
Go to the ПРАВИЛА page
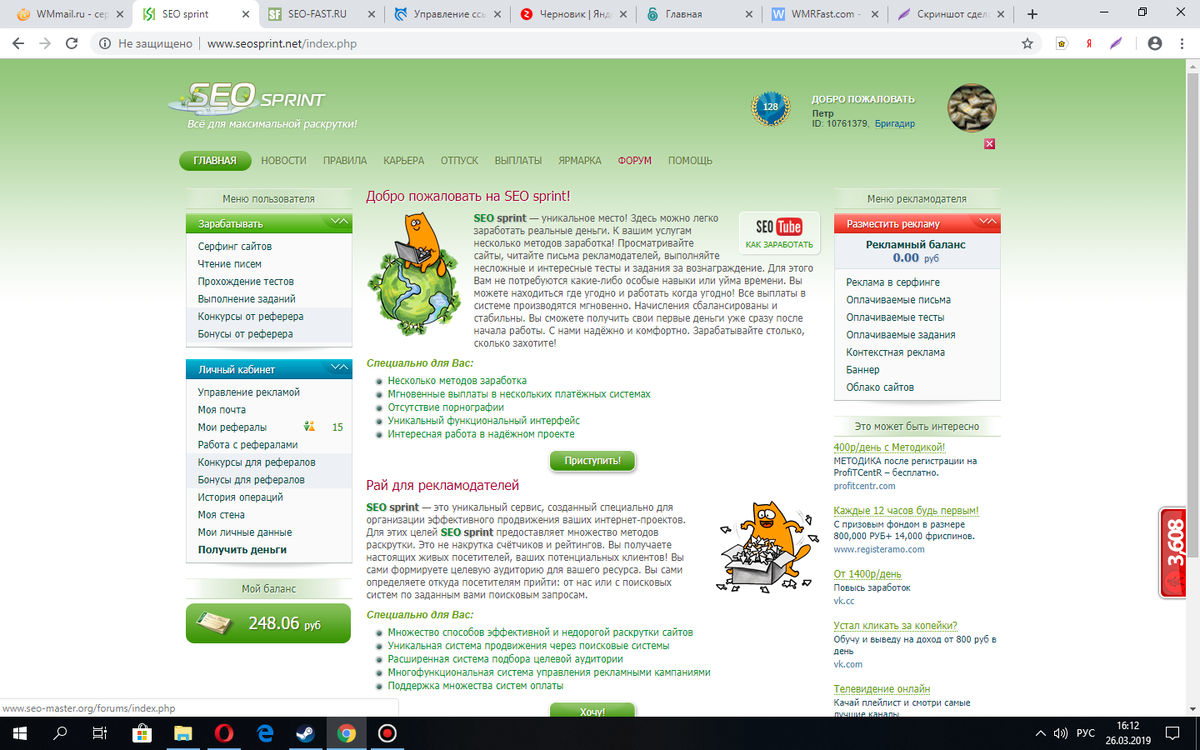coord(345,160)
